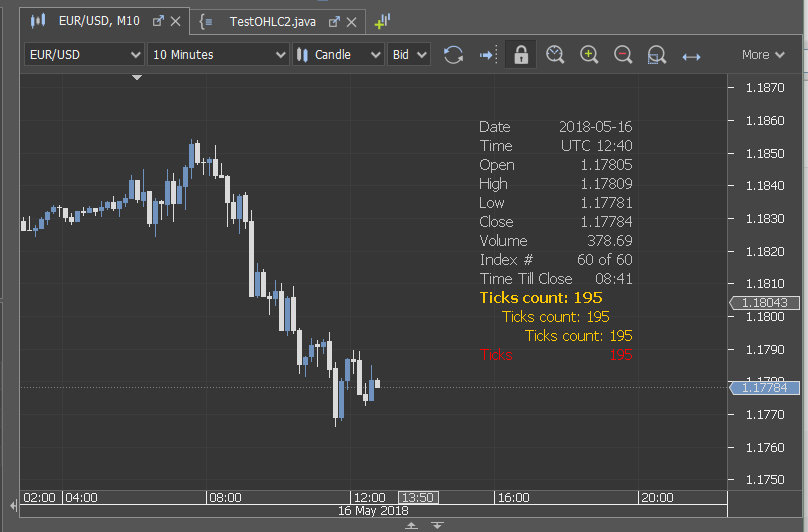Viewport: 808px width, 532px height.
Task: Add a new chart with the green plus icon
Action: pos(382,22)
